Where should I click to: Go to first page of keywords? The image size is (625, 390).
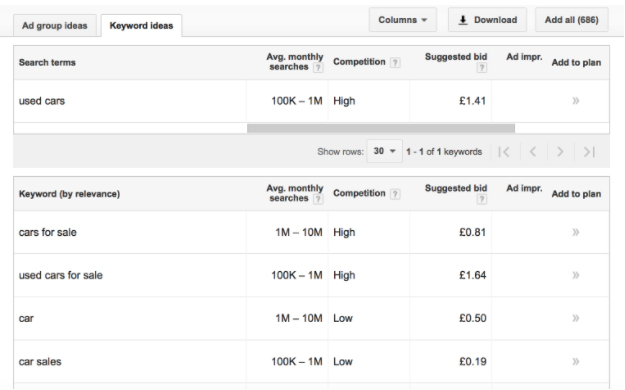(504, 152)
